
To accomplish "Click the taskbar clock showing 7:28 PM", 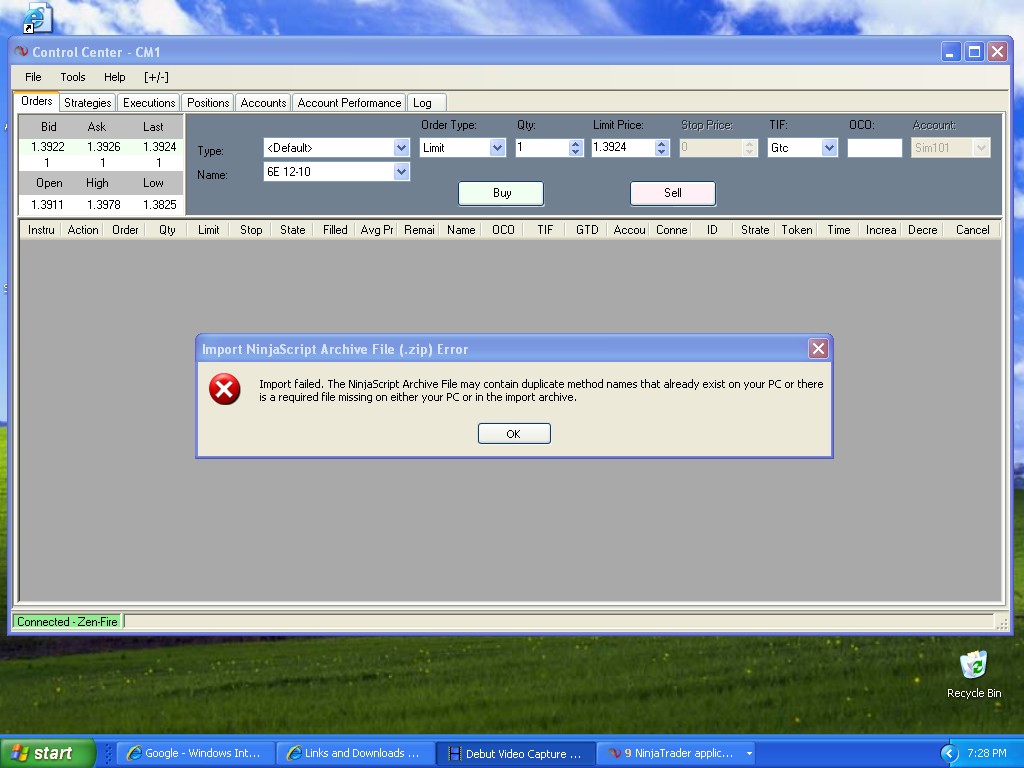I will (987, 753).
